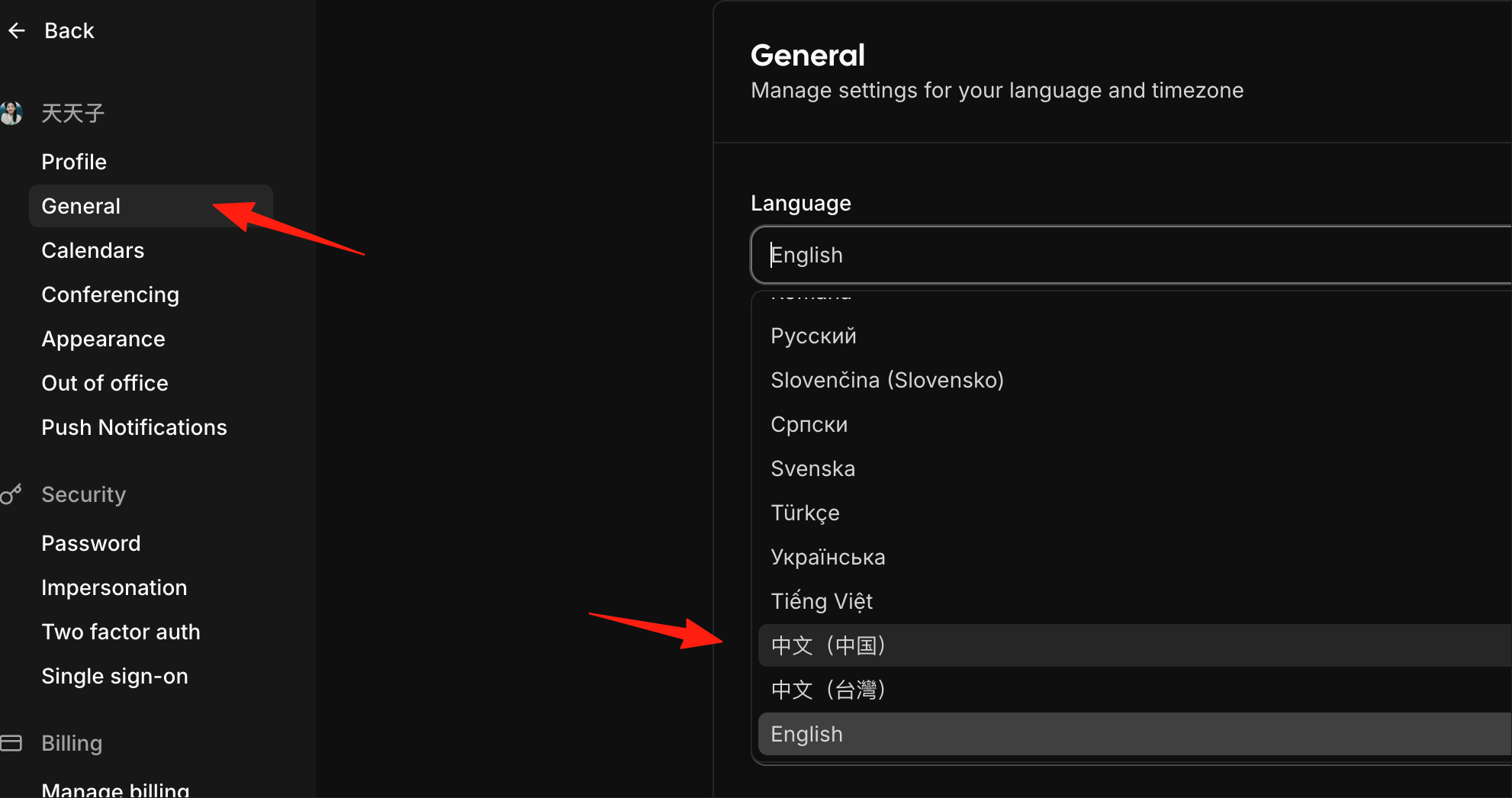Click the Billing card icon
Image resolution: width=1512 pixels, height=798 pixels.
coord(11,742)
